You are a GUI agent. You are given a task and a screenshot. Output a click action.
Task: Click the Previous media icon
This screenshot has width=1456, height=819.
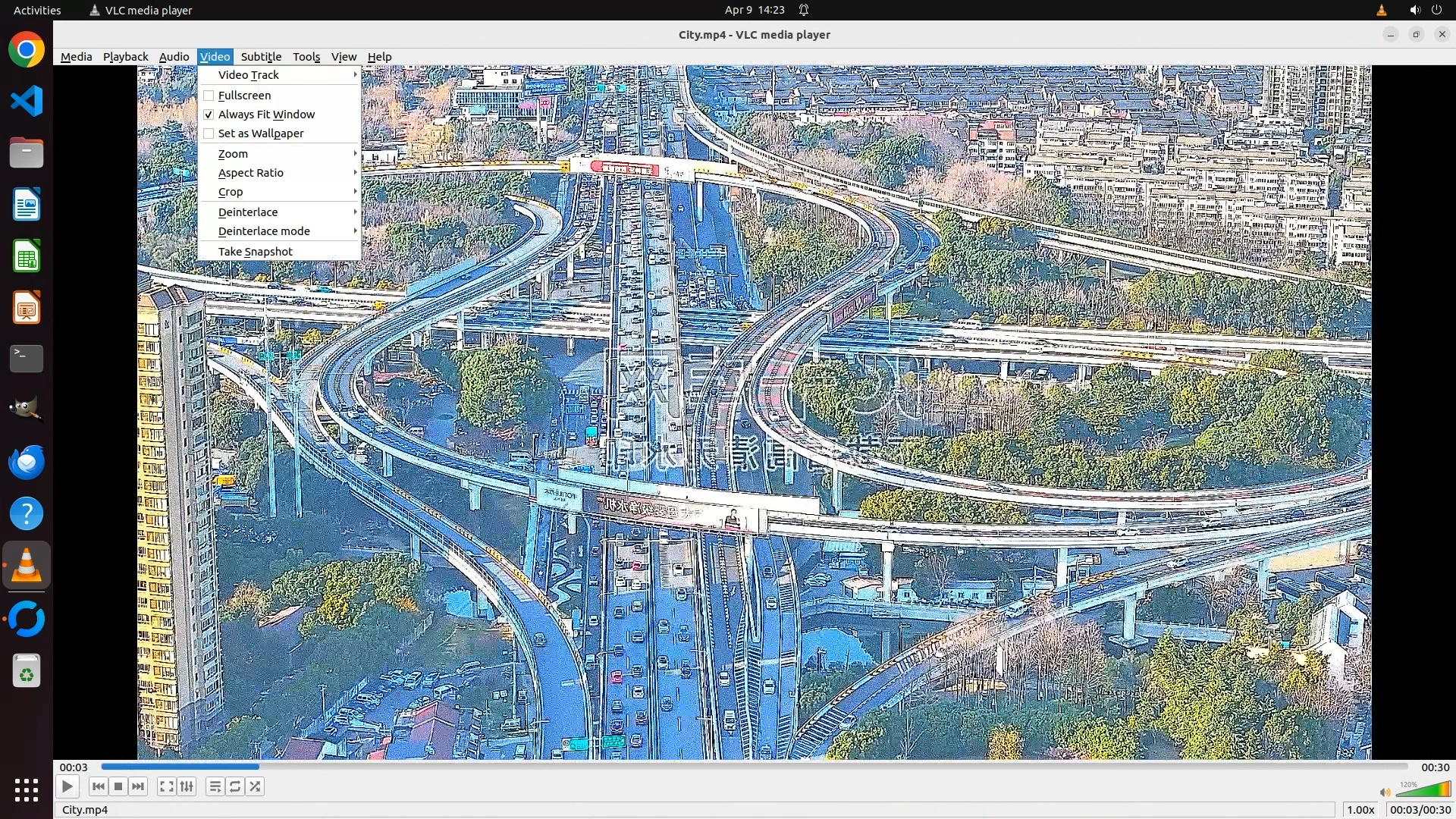[98, 786]
